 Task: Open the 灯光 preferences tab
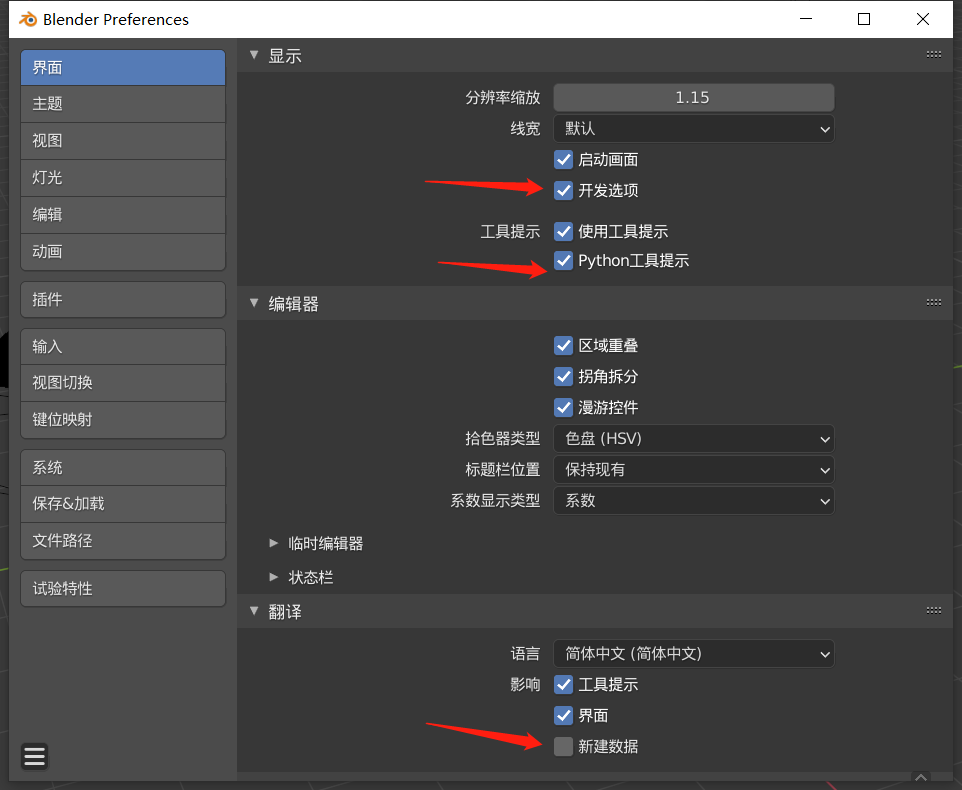click(x=123, y=177)
